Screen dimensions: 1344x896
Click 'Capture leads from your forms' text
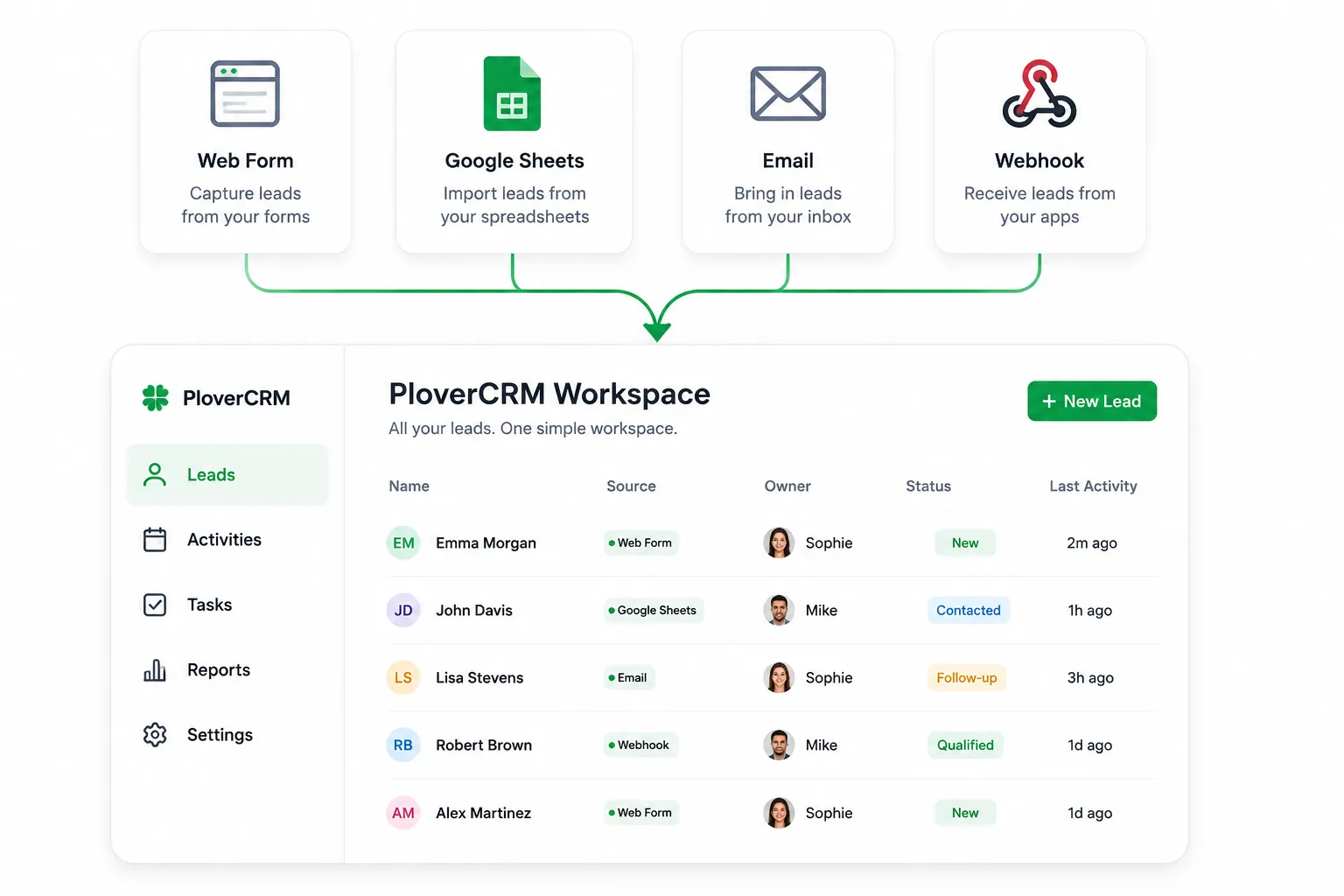(245, 205)
